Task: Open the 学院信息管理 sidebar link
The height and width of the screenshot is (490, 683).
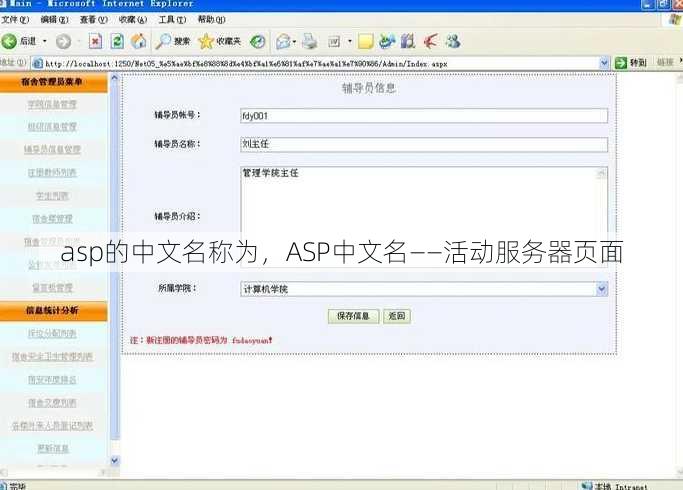Action: 52,105
